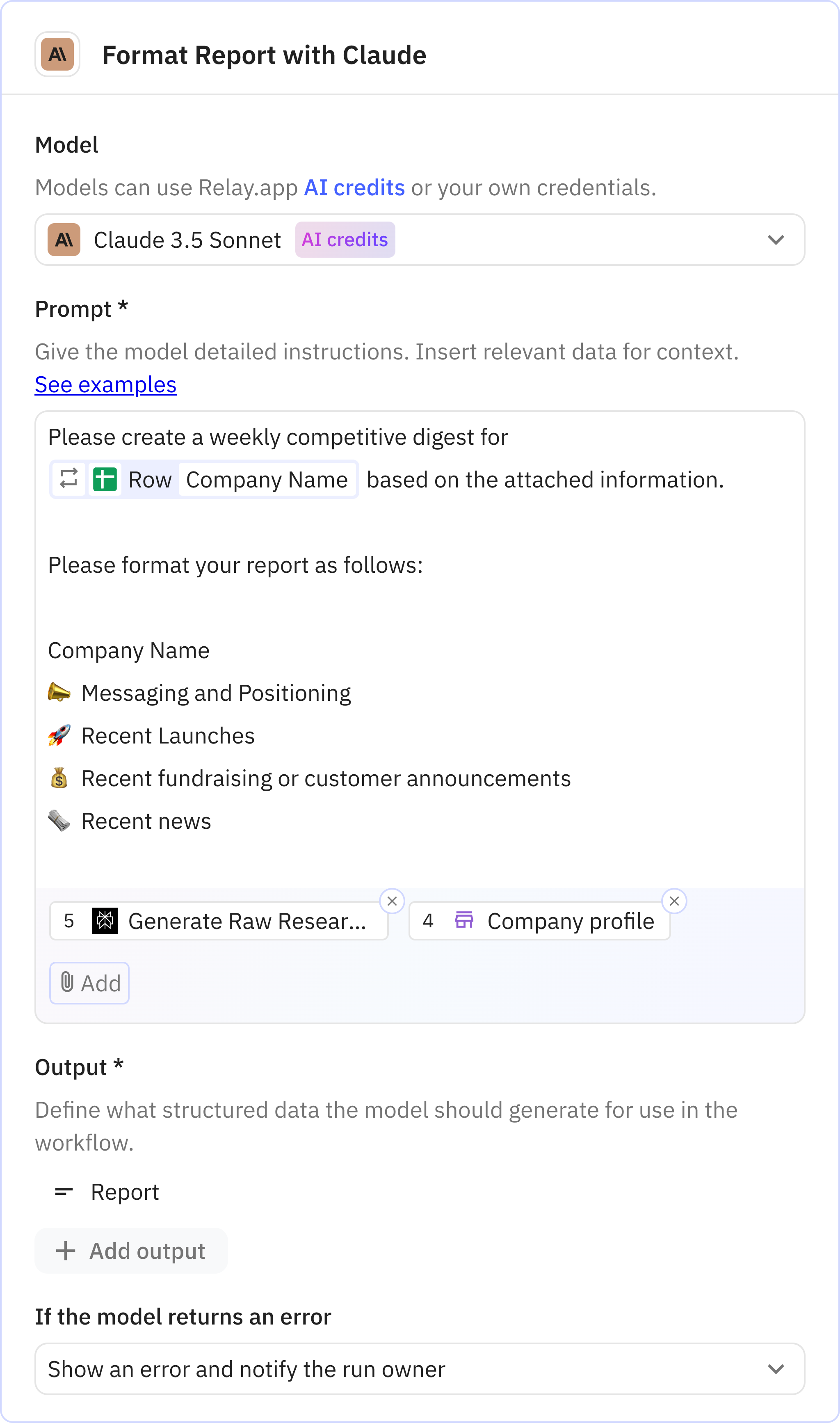Remove the Generate Raw Research attachment
The image size is (840, 1423).
[x=392, y=901]
